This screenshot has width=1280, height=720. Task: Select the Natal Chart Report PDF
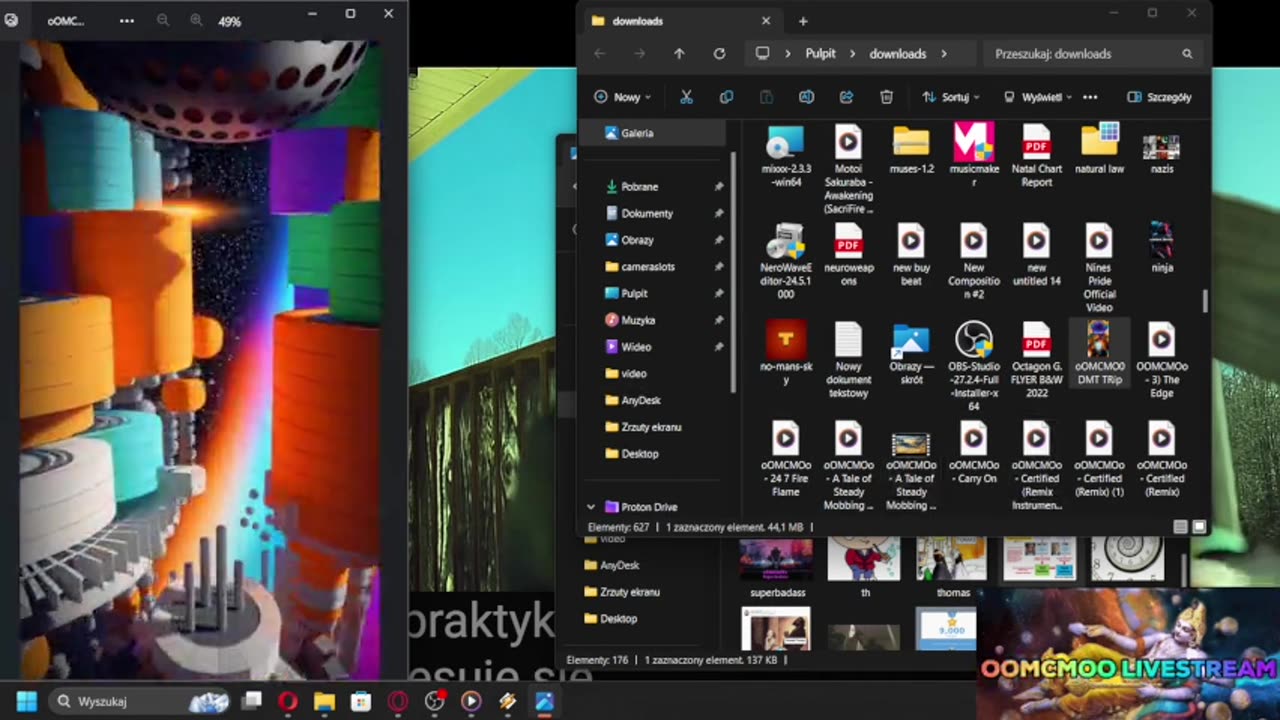1036,156
